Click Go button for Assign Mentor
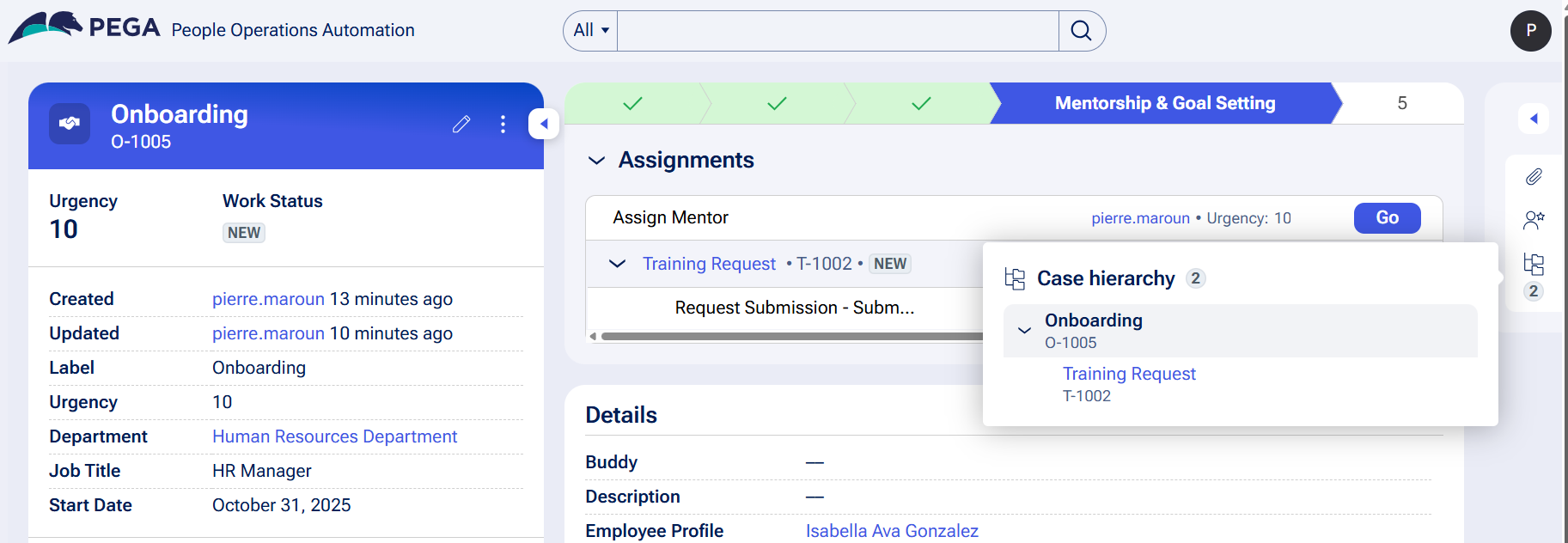1568x543 pixels. point(1387,218)
